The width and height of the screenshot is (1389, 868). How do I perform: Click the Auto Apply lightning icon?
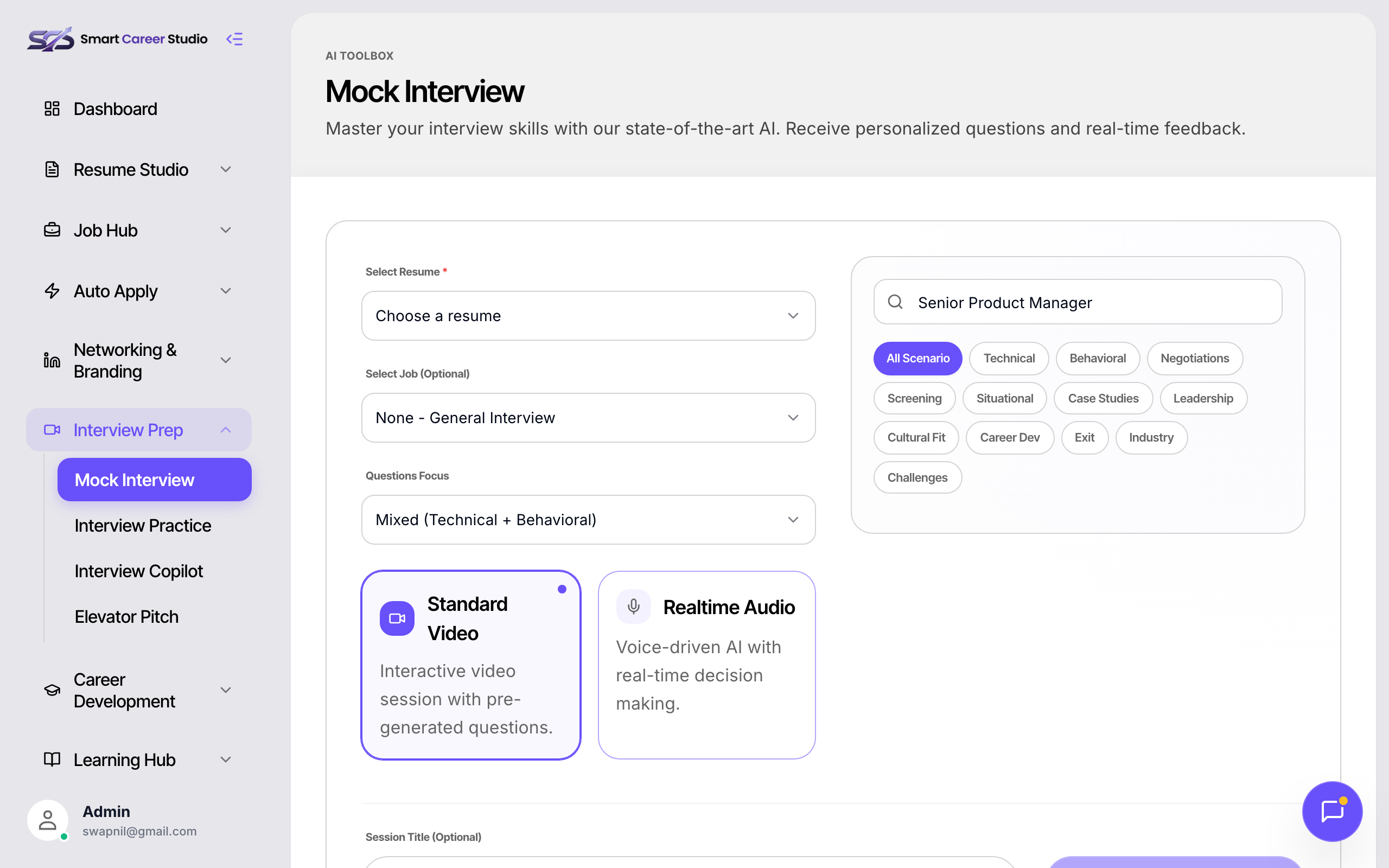52,290
